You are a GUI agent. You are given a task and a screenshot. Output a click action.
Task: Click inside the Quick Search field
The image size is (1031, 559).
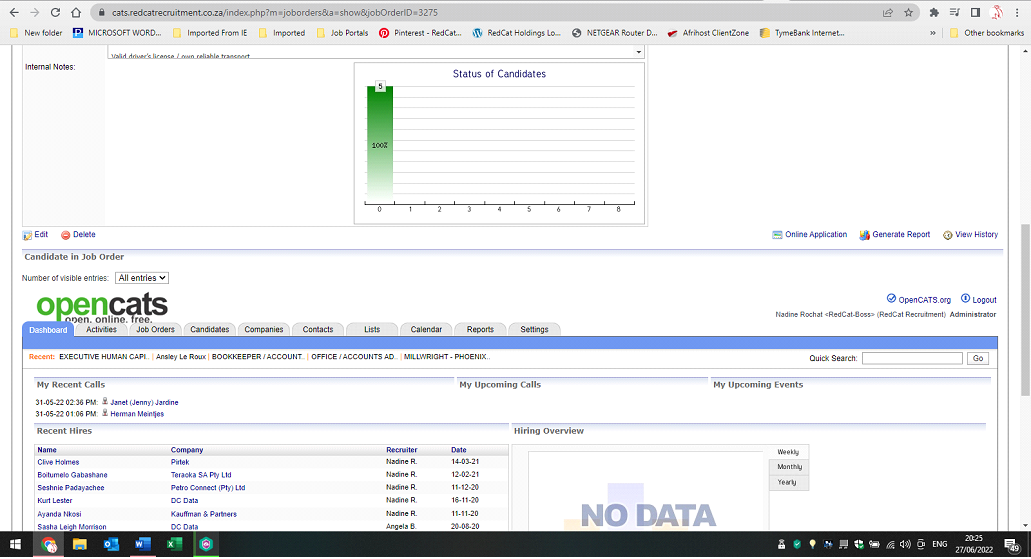click(912, 358)
